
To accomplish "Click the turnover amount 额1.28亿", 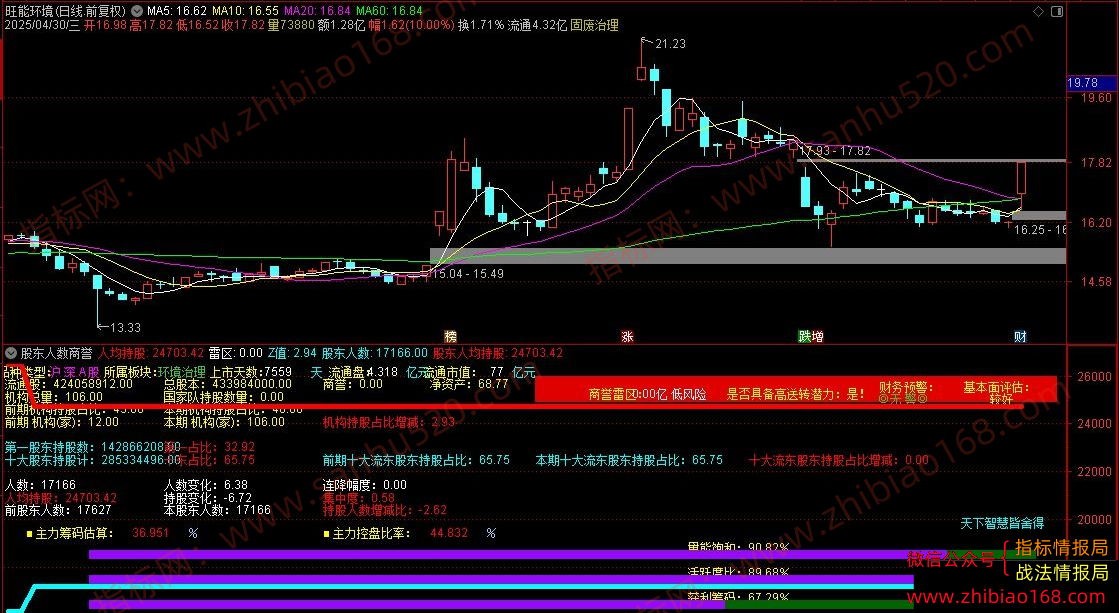I will (x=341, y=25).
